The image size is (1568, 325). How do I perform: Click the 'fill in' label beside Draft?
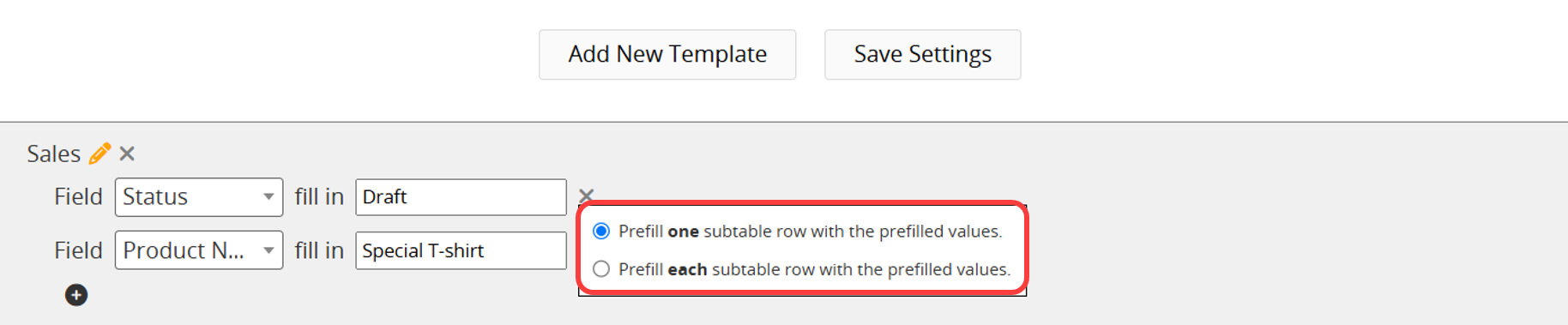[319, 196]
